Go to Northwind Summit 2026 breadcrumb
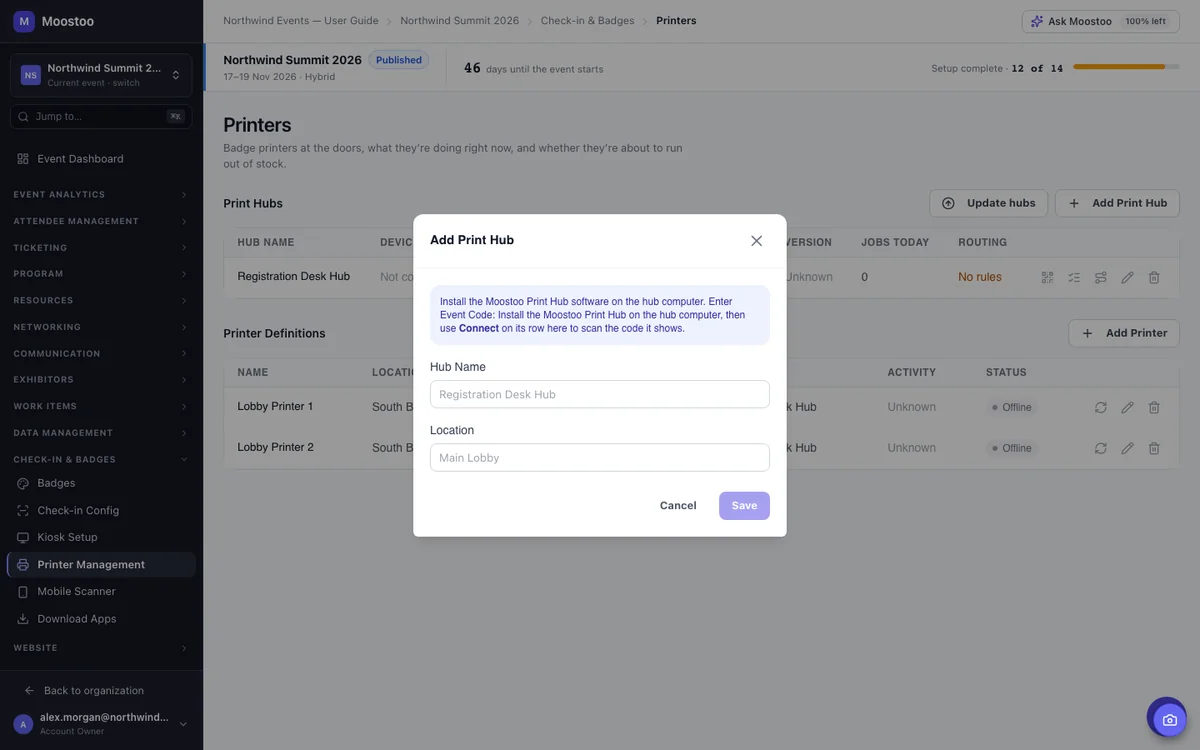The height and width of the screenshot is (750, 1200). click(x=460, y=21)
